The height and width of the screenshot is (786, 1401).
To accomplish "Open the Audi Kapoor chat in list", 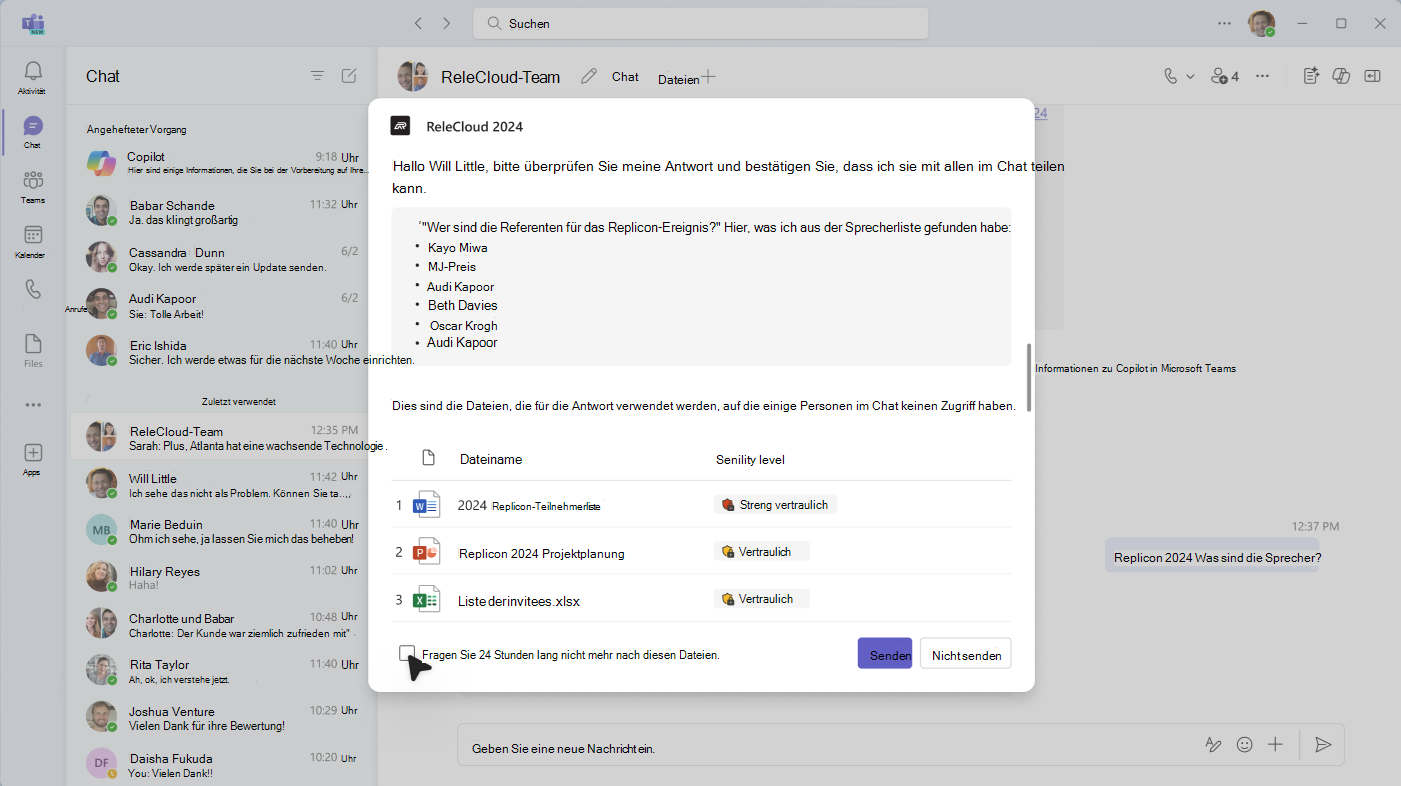I will (x=222, y=305).
